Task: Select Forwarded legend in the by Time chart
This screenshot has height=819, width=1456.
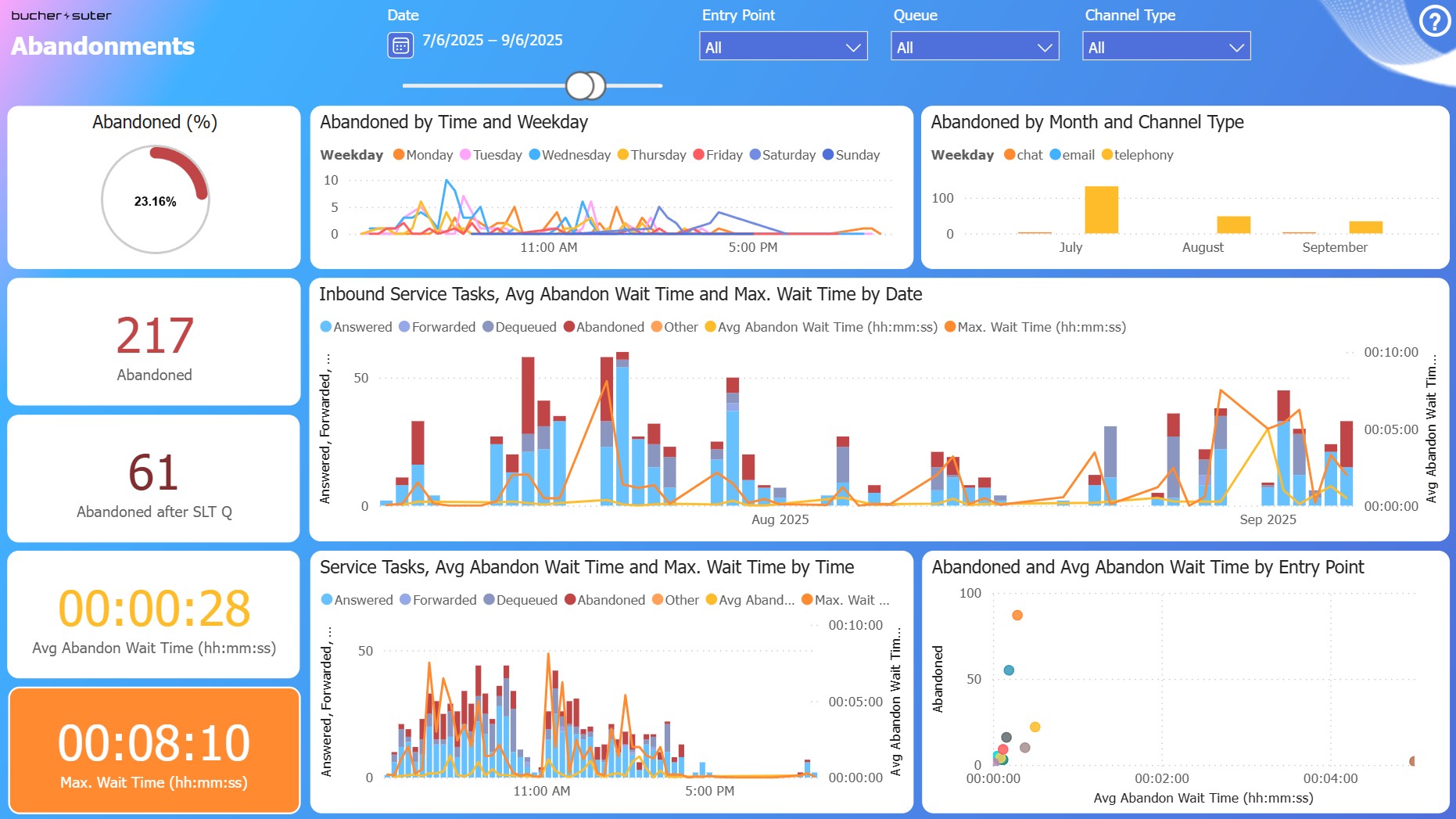Action: (438, 600)
